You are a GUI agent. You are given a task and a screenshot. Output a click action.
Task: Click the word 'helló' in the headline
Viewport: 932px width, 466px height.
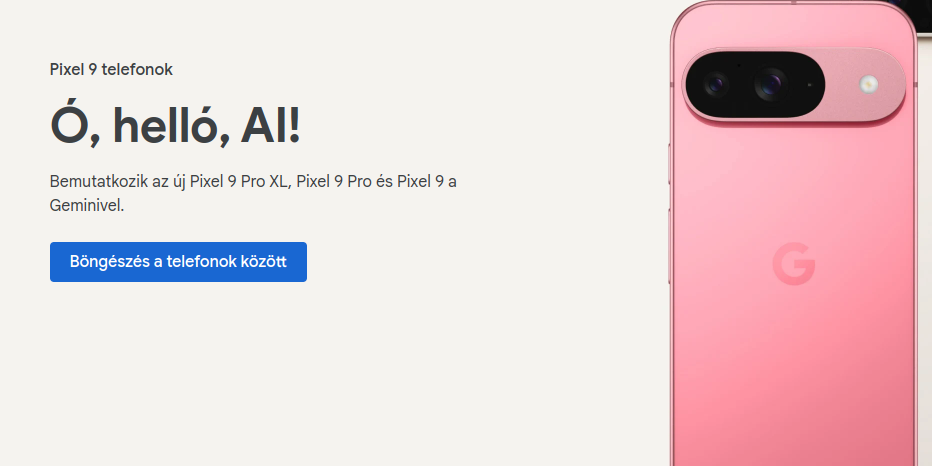(x=165, y=125)
